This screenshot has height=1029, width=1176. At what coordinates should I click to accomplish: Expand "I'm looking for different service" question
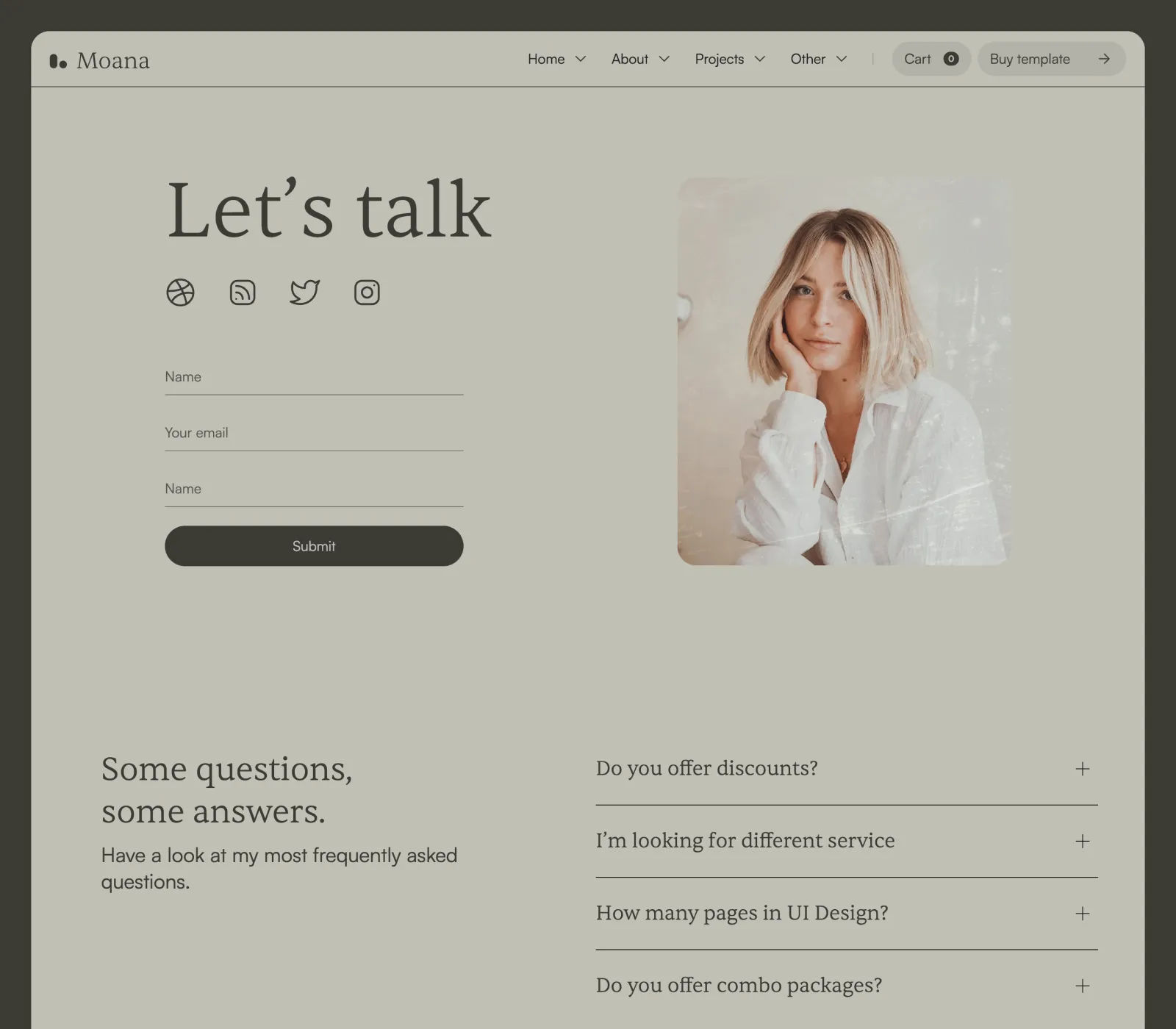pyautogui.click(x=847, y=841)
